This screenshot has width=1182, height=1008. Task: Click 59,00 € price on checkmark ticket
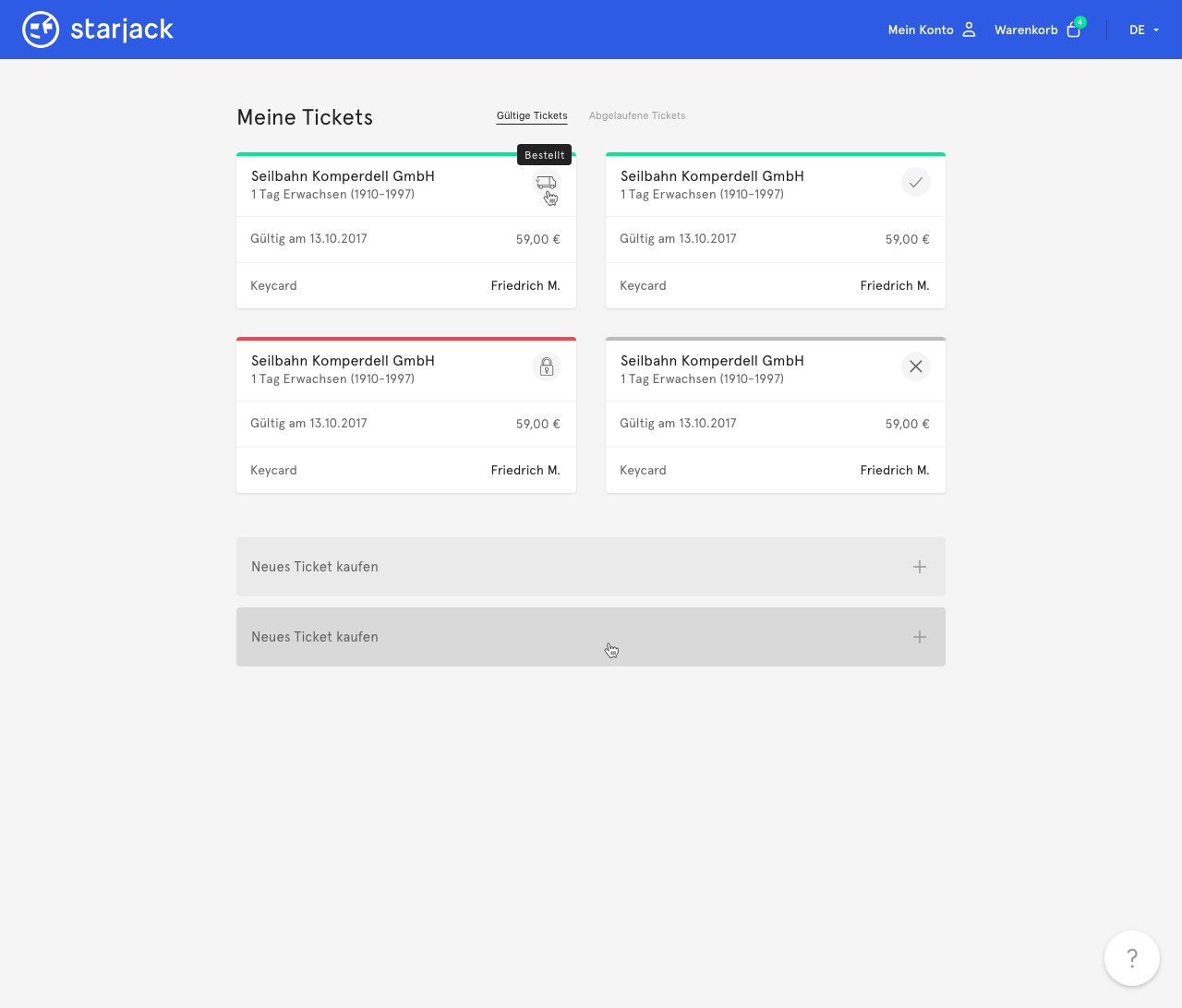tap(908, 239)
